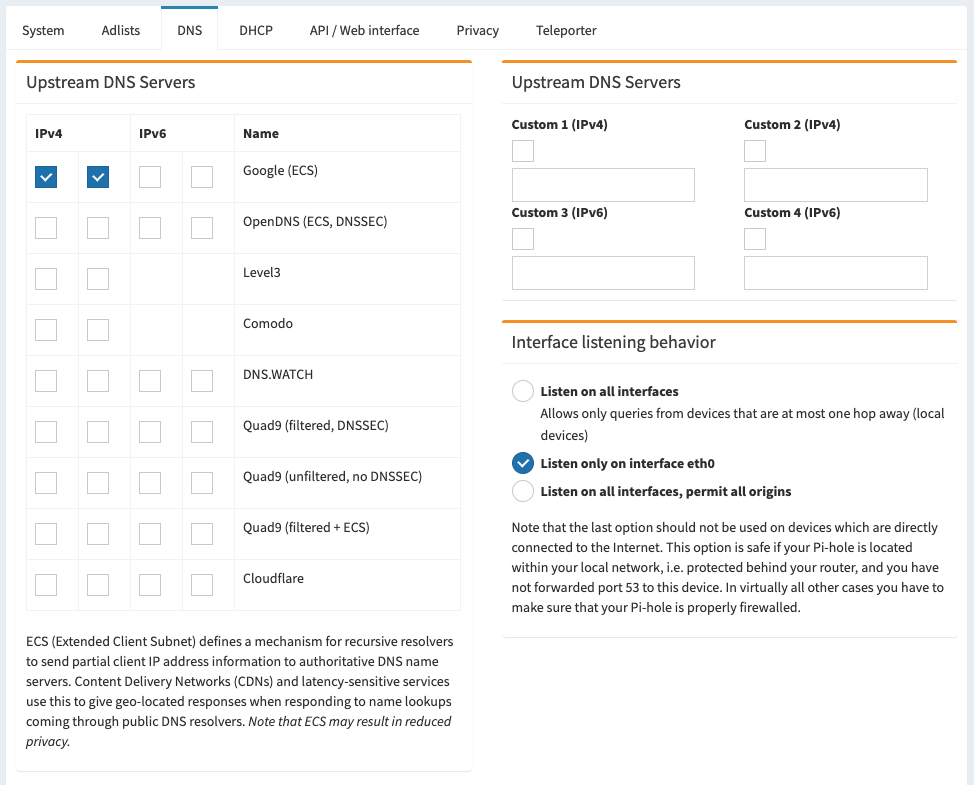This screenshot has height=785, width=974.
Task: Check the first IPv4 box for Cloudflare
Action: click(46, 585)
